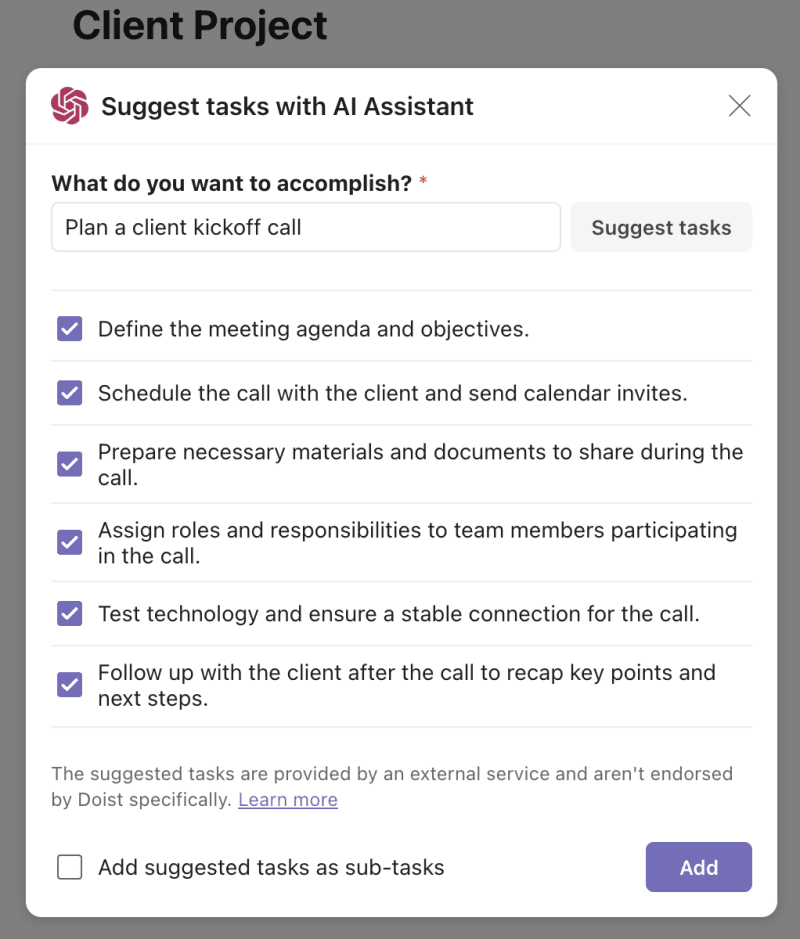
Task: Click the external service disclaimer text
Action: (x=391, y=786)
